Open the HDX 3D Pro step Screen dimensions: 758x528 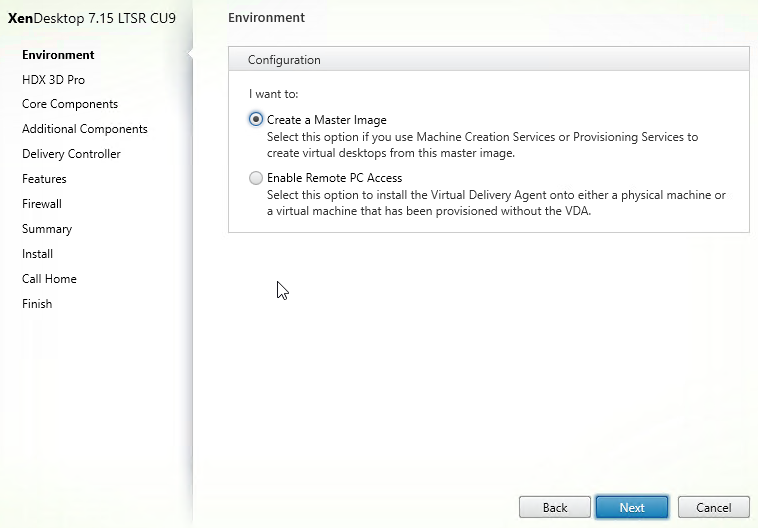click(x=53, y=80)
